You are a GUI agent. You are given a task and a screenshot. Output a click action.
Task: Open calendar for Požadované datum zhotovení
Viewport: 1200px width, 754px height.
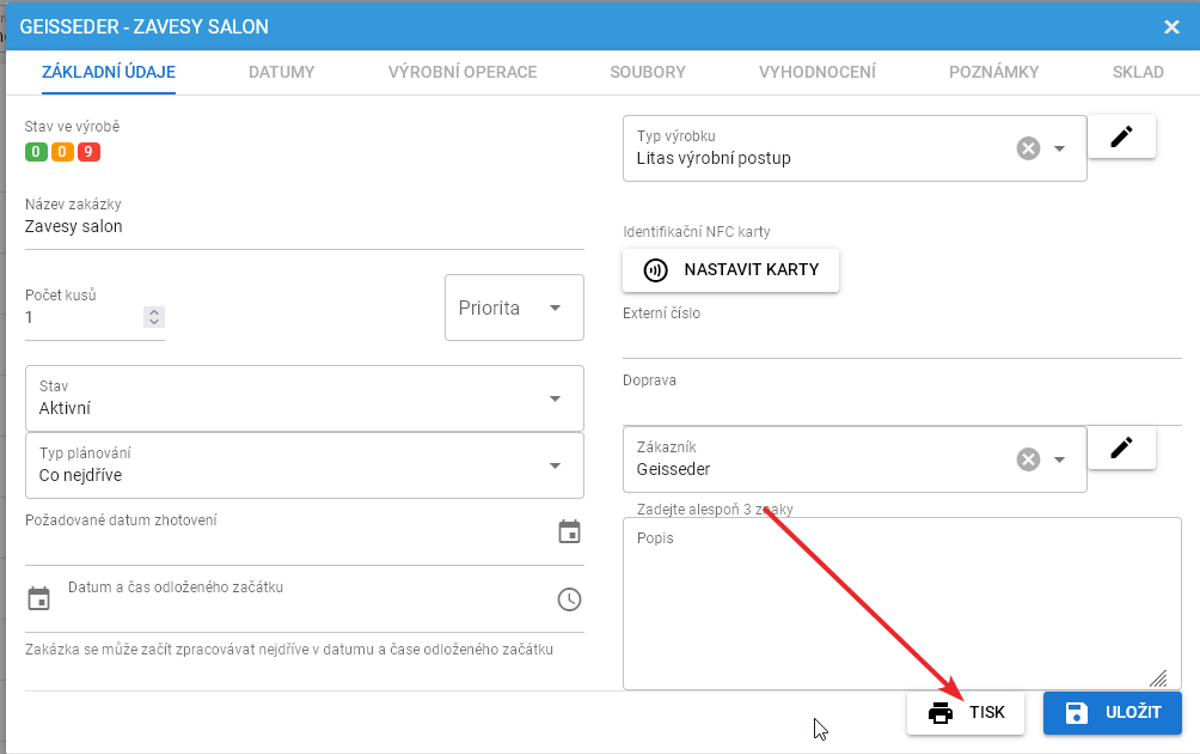[x=569, y=532]
